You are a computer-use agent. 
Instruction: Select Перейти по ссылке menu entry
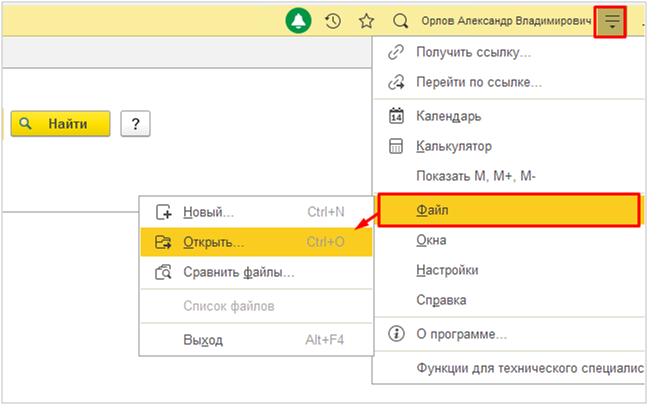(478, 82)
